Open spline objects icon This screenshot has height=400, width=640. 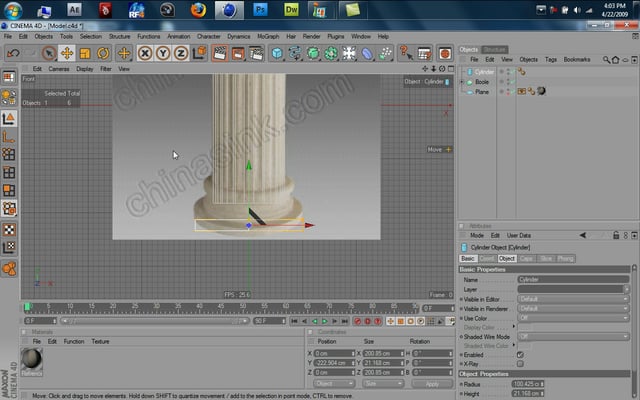click(295, 53)
